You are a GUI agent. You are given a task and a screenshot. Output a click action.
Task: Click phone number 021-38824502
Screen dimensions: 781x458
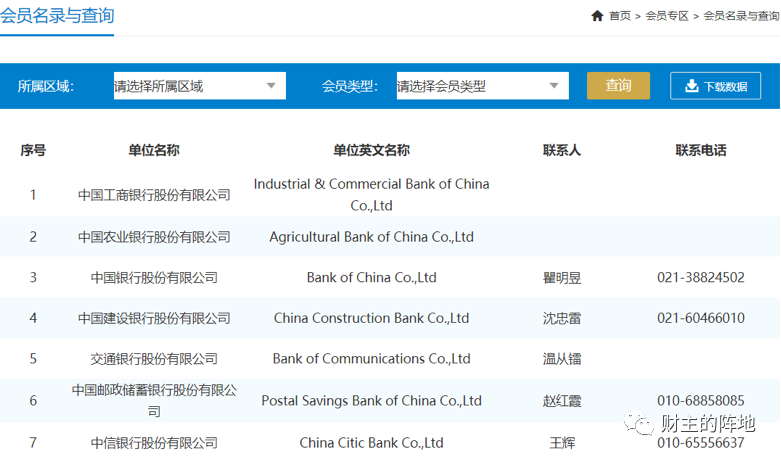point(701,277)
